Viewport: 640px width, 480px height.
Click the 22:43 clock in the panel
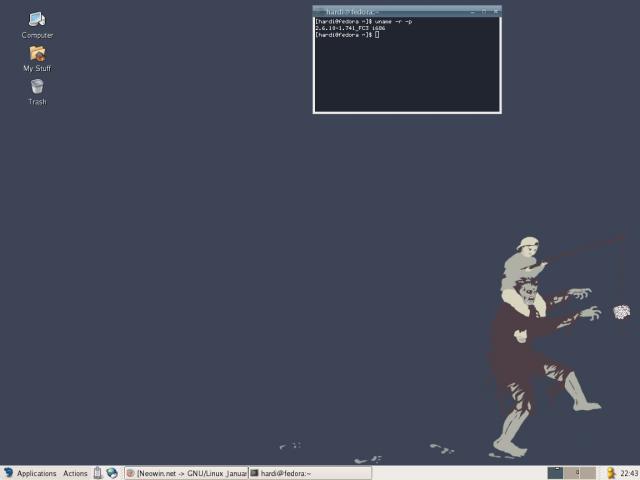(x=629, y=473)
